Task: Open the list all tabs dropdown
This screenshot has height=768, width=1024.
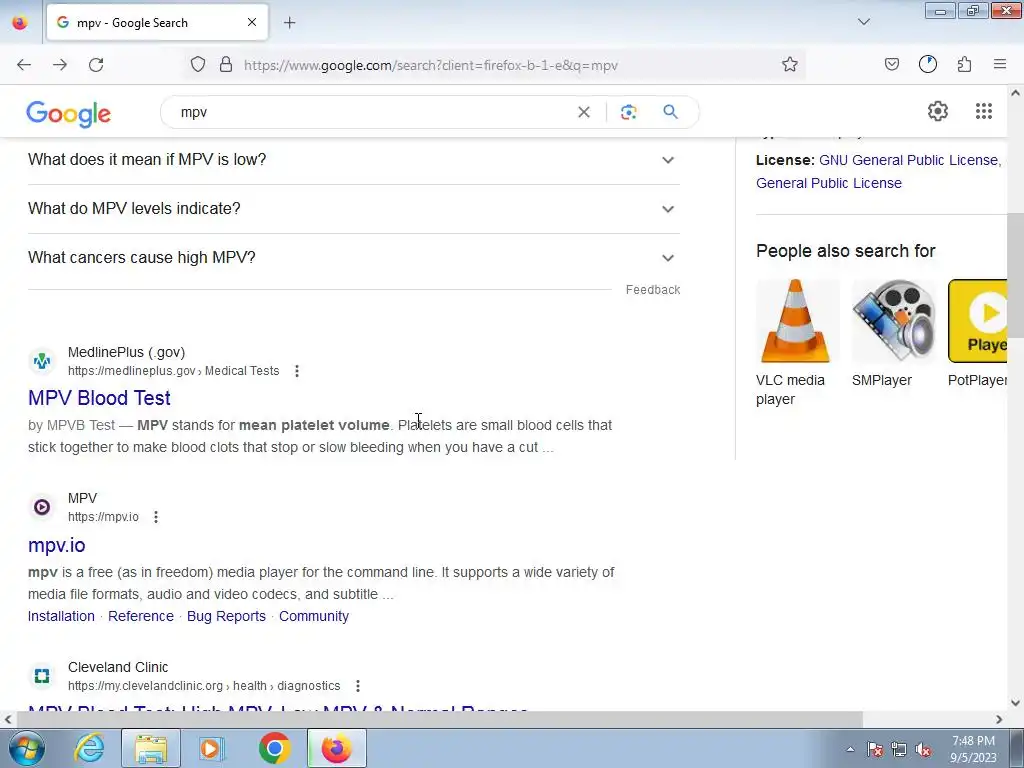Action: [x=863, y=22]
